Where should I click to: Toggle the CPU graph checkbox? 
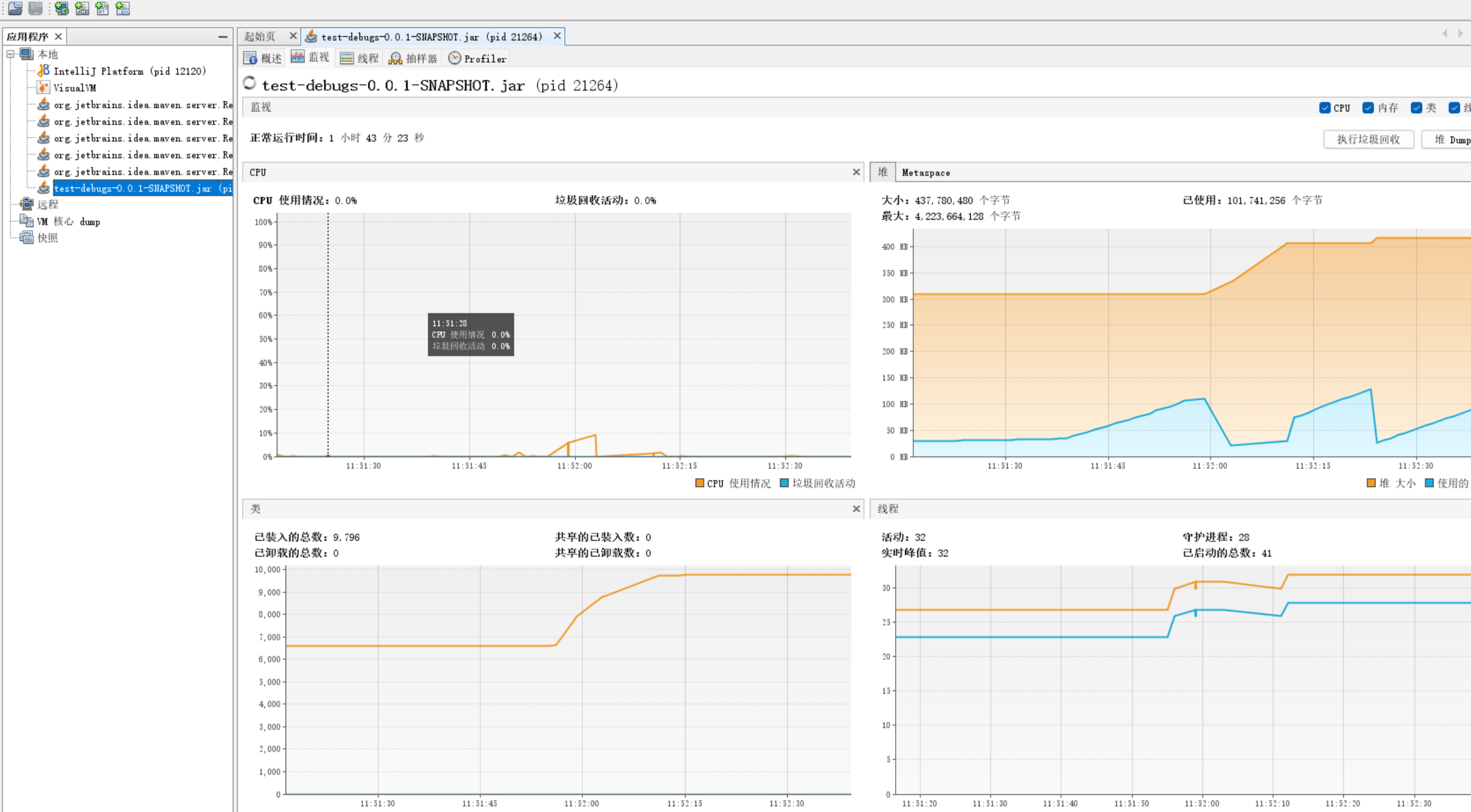coord(1324,108)
